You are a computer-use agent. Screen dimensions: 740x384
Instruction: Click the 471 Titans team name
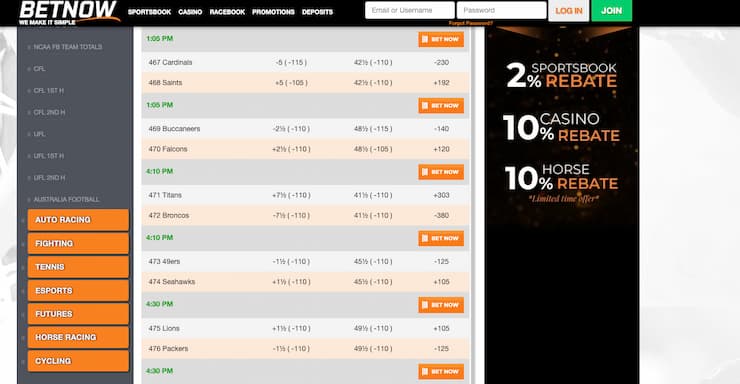(165, 195)
